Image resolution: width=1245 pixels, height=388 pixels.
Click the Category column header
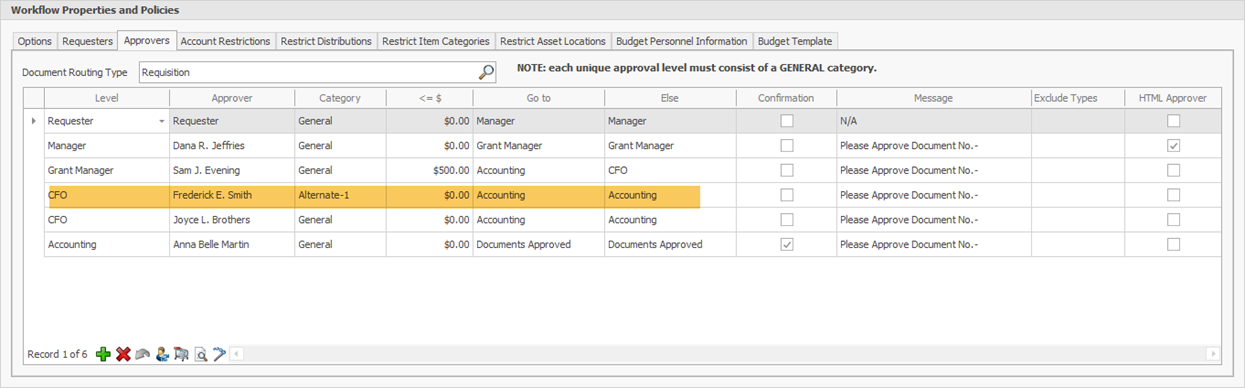(340, 98)
